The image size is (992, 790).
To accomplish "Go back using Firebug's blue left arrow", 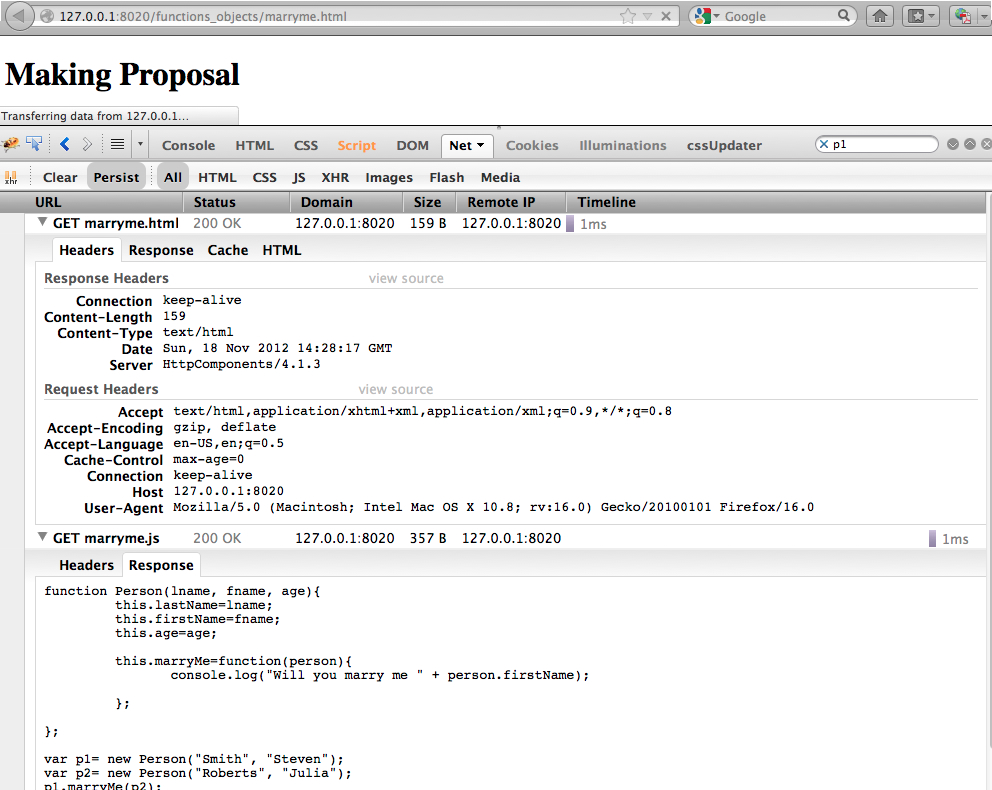I will point(65,145).
